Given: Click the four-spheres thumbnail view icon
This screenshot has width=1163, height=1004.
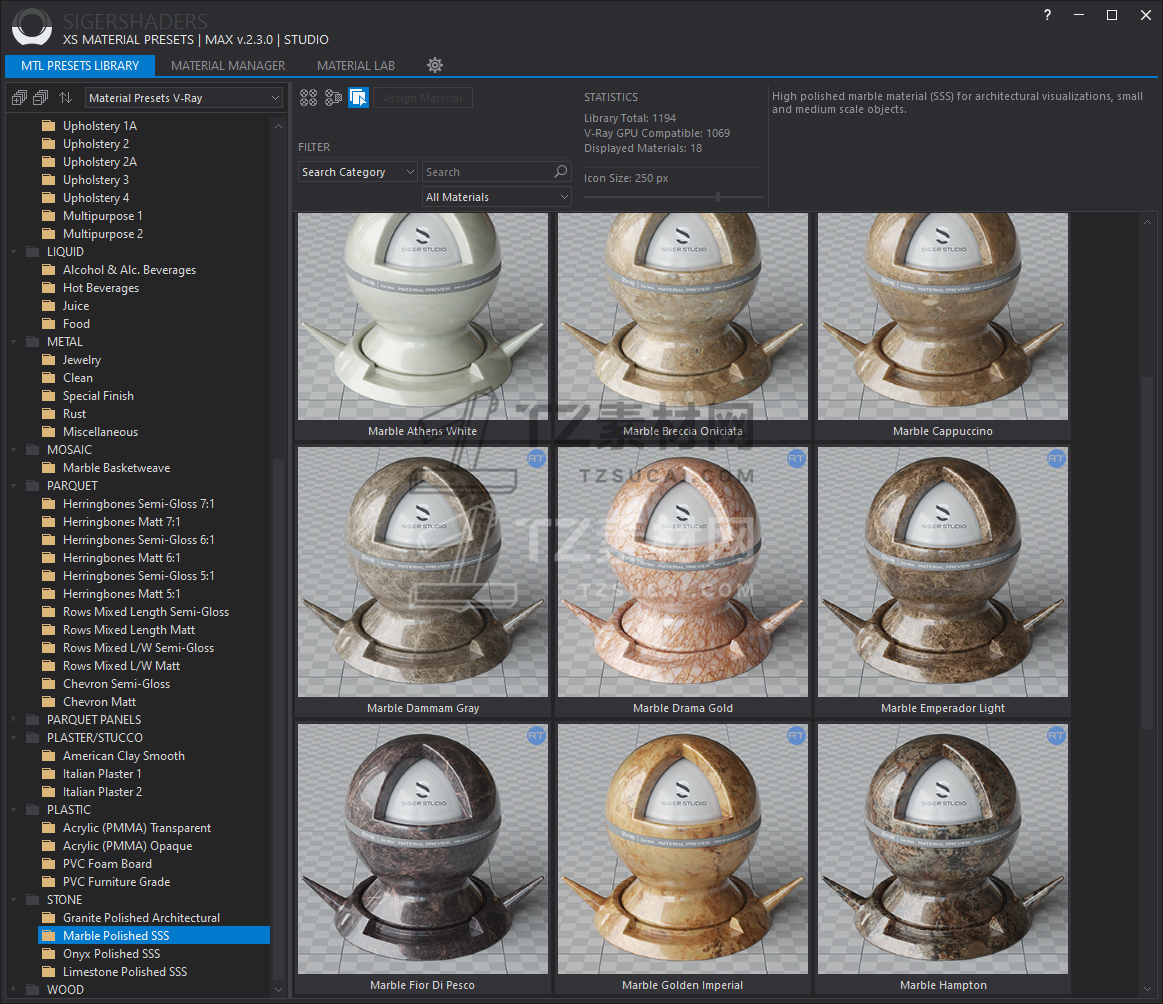Looking at the screenshot, I should (x=309, y=97).
